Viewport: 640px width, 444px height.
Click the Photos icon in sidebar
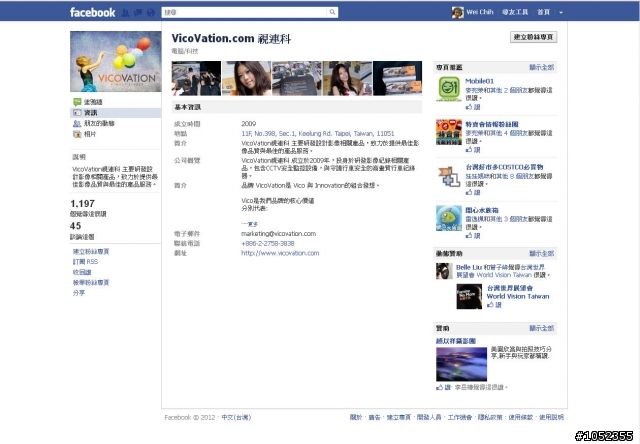click(77, 134)
